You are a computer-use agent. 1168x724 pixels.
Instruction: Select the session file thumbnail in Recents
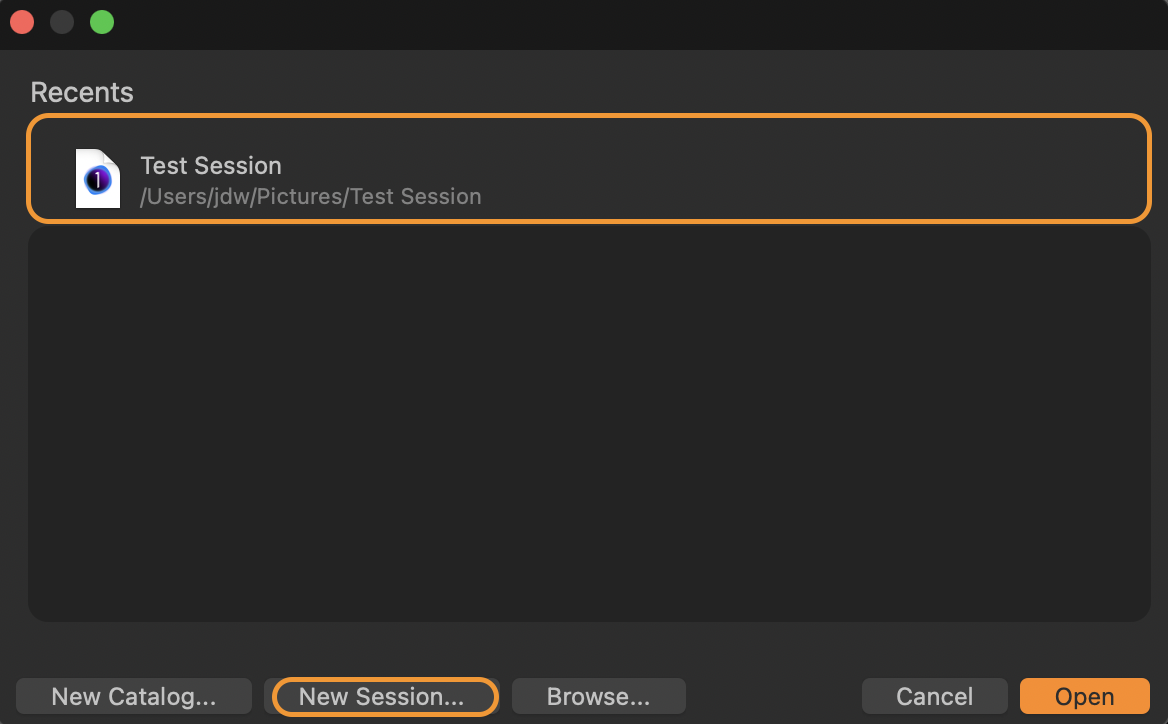coord(98,179)
